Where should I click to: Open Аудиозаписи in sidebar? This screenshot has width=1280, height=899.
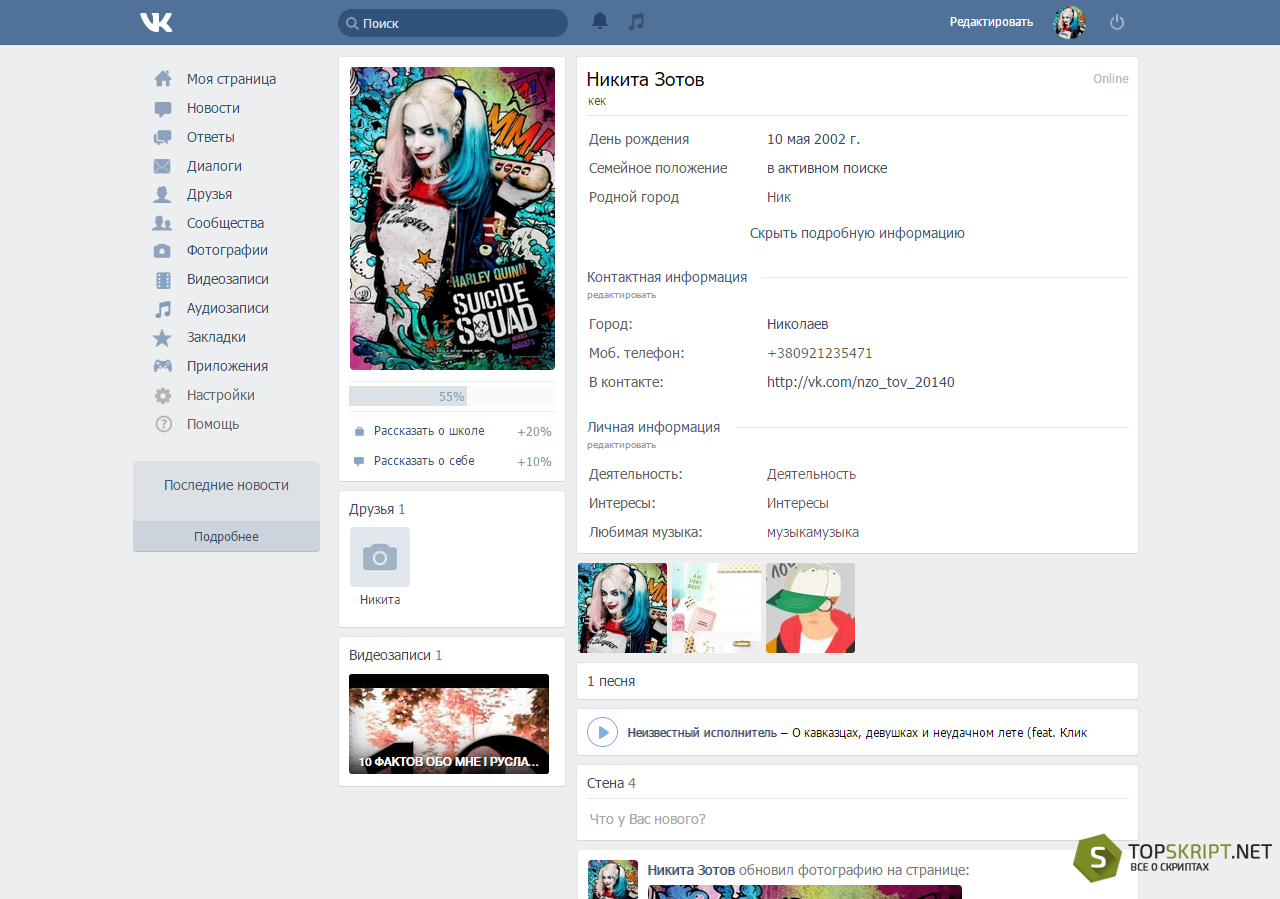coord(227,308)
